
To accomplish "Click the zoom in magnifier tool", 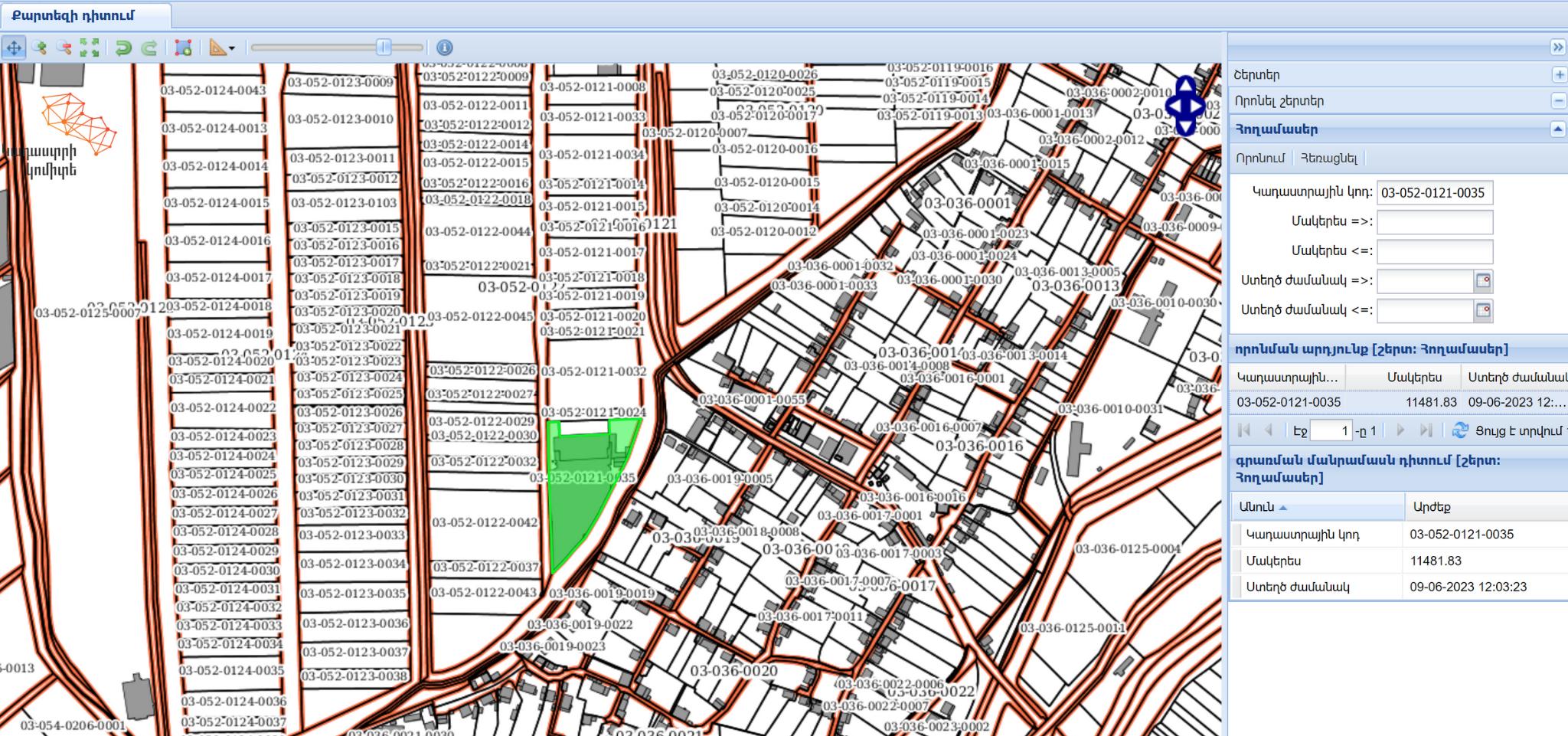I will 40,48.
